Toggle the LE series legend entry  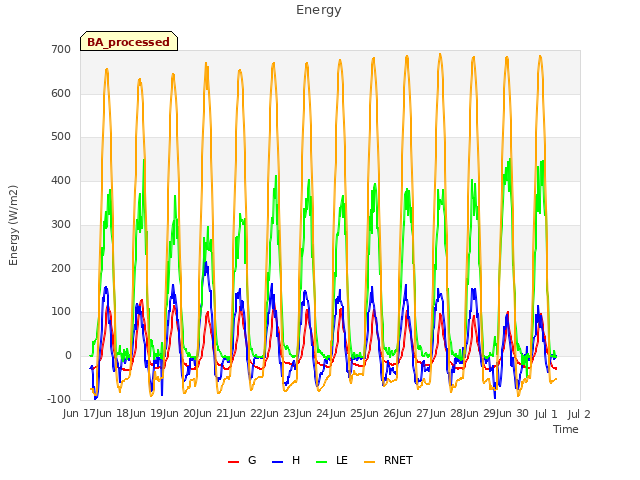(332, 460)
